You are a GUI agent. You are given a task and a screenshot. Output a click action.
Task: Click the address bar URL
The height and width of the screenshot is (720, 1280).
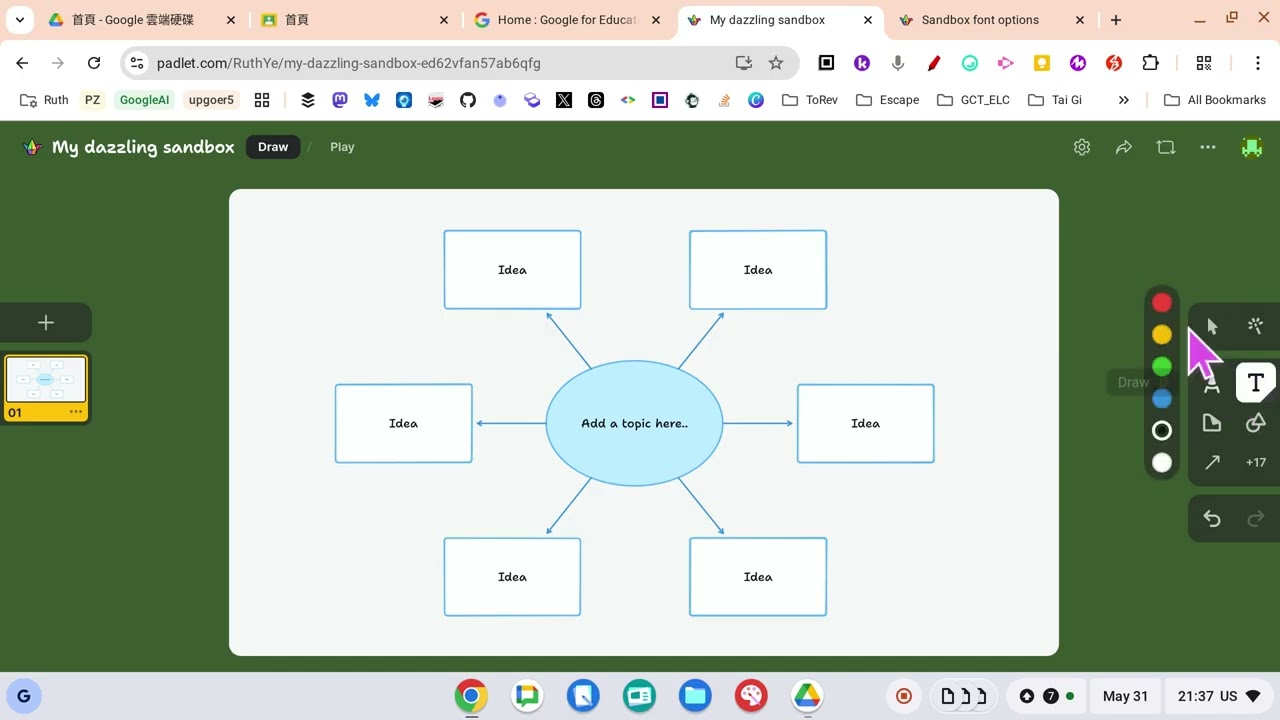tap(348, 63)
